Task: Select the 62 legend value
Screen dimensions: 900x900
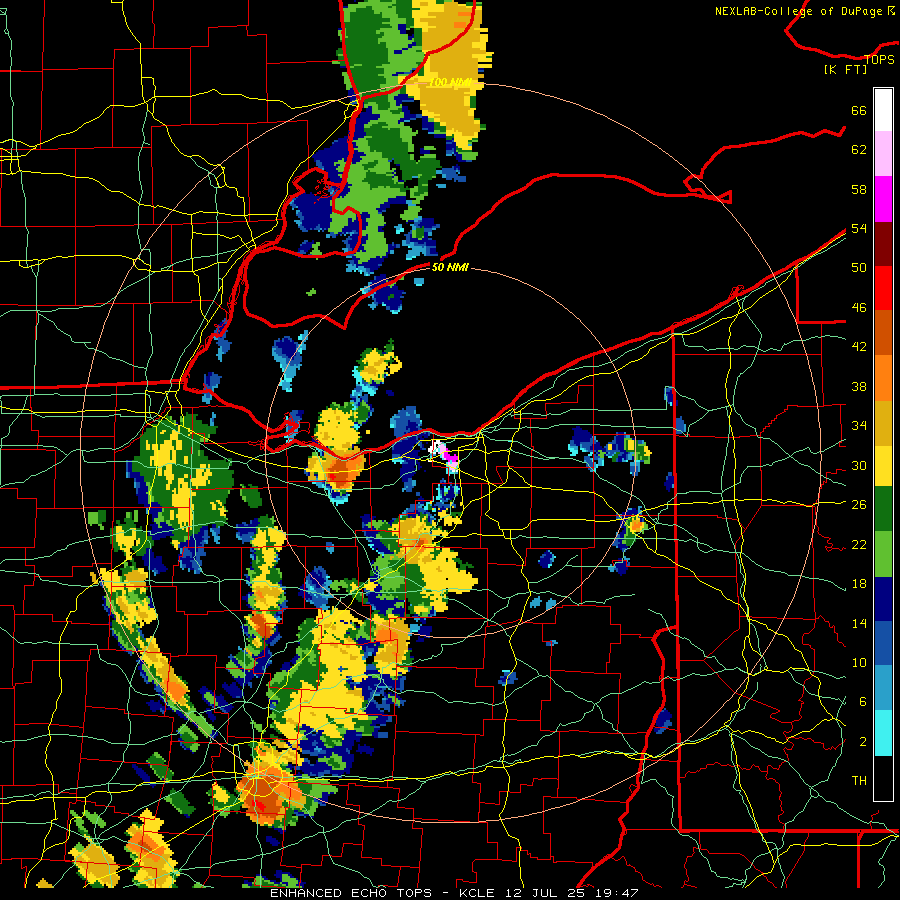Action: click(x=859, y=150)
